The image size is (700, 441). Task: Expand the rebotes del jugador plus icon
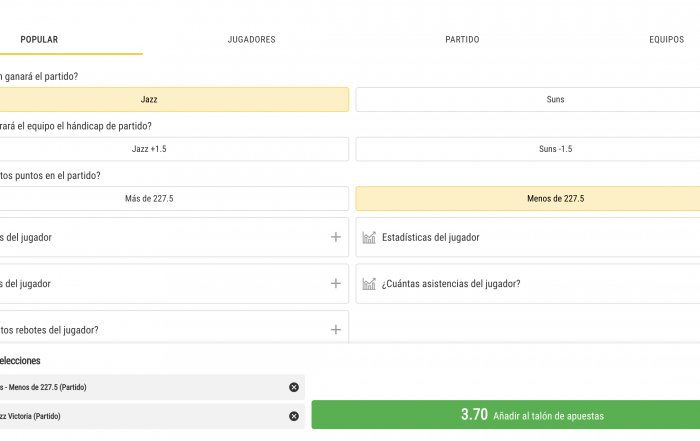336,330
